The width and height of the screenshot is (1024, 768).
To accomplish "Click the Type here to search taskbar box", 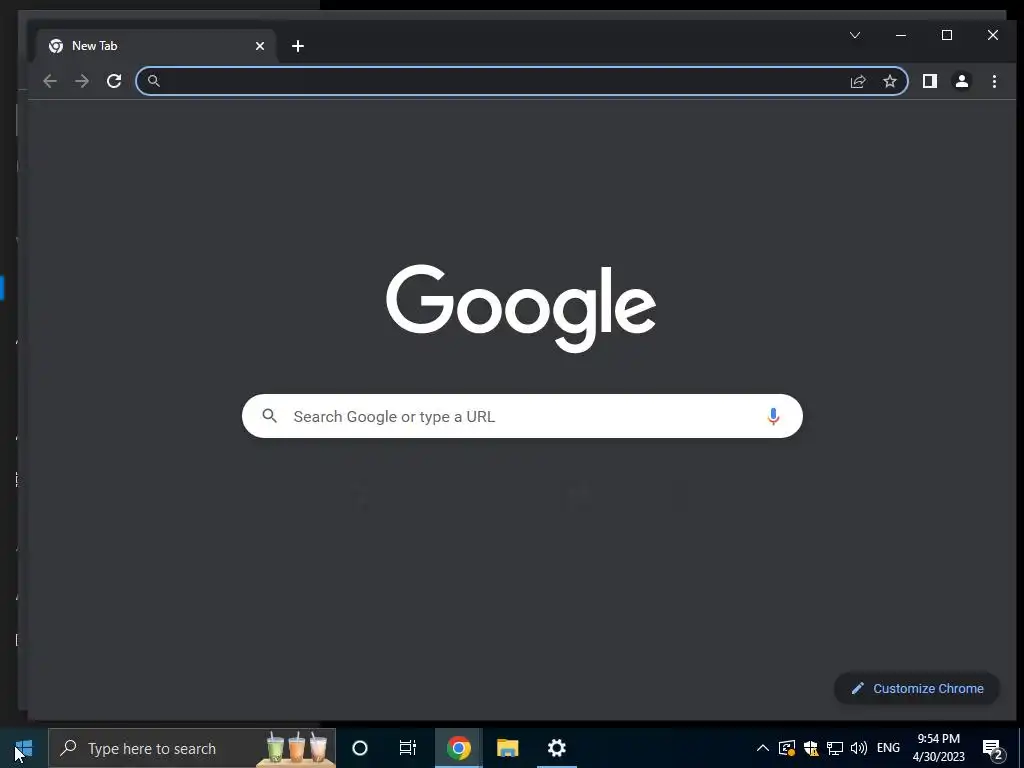I will click(192, 748).
